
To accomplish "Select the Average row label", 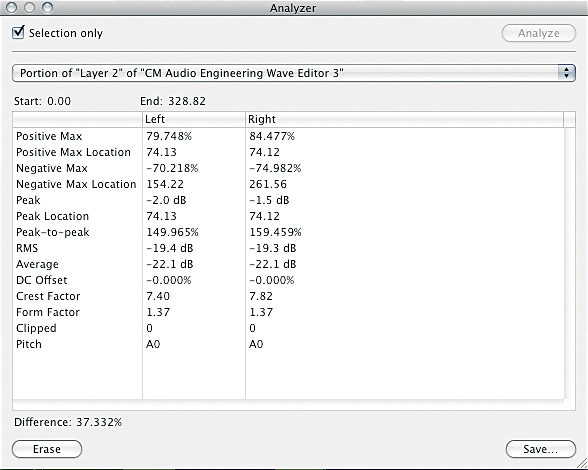I will point(37,264).
